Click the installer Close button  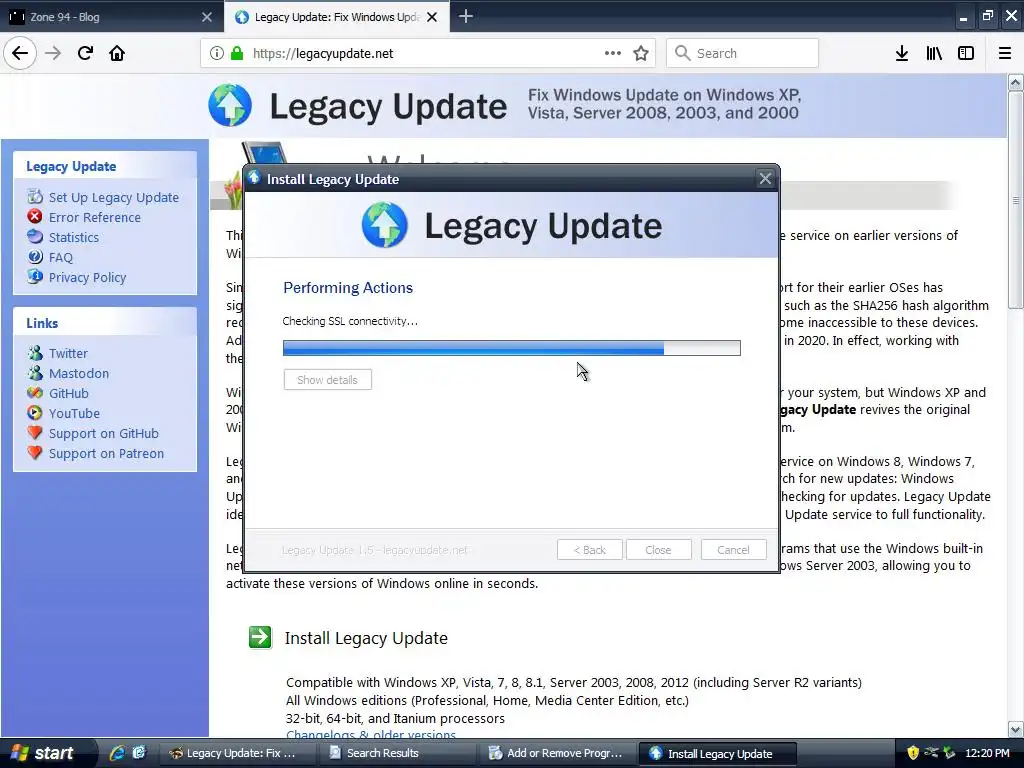pyautogui.click(x=658, y=549)
